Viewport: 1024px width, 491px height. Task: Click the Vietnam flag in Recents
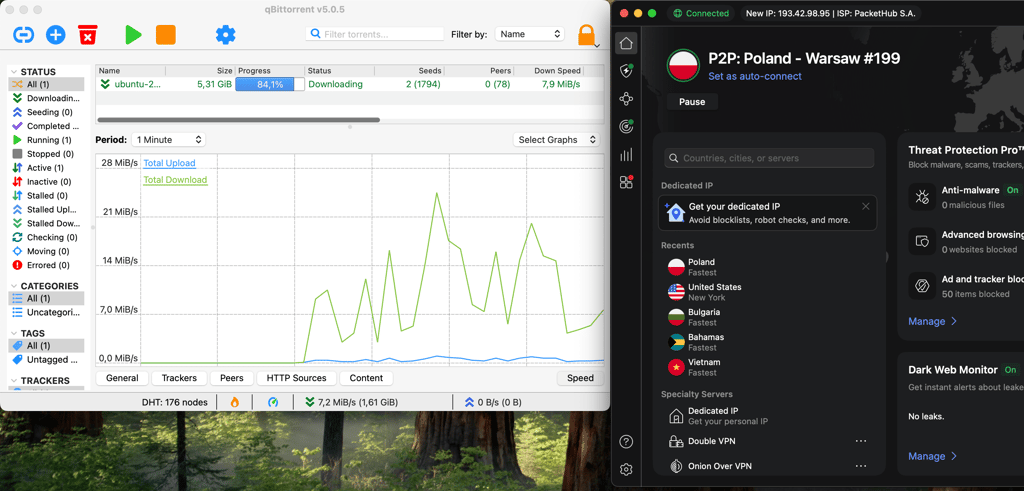676,367
